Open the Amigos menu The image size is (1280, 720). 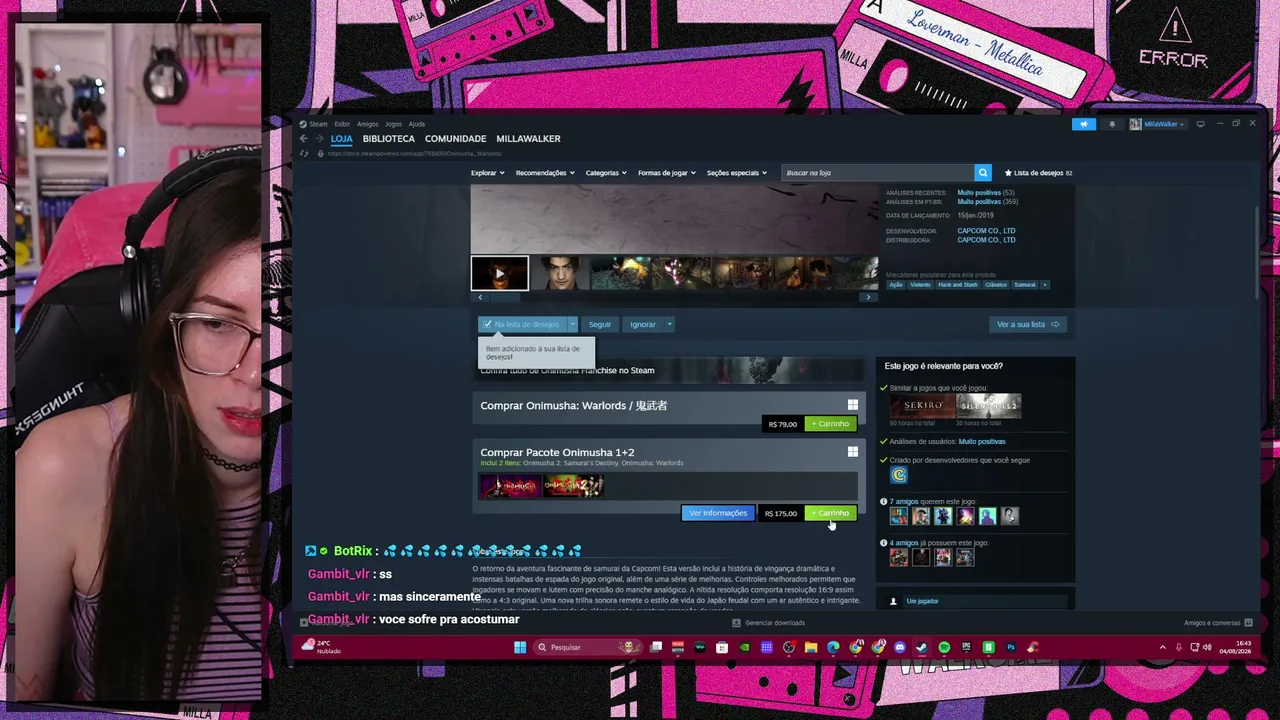click(x=367, y=124)
